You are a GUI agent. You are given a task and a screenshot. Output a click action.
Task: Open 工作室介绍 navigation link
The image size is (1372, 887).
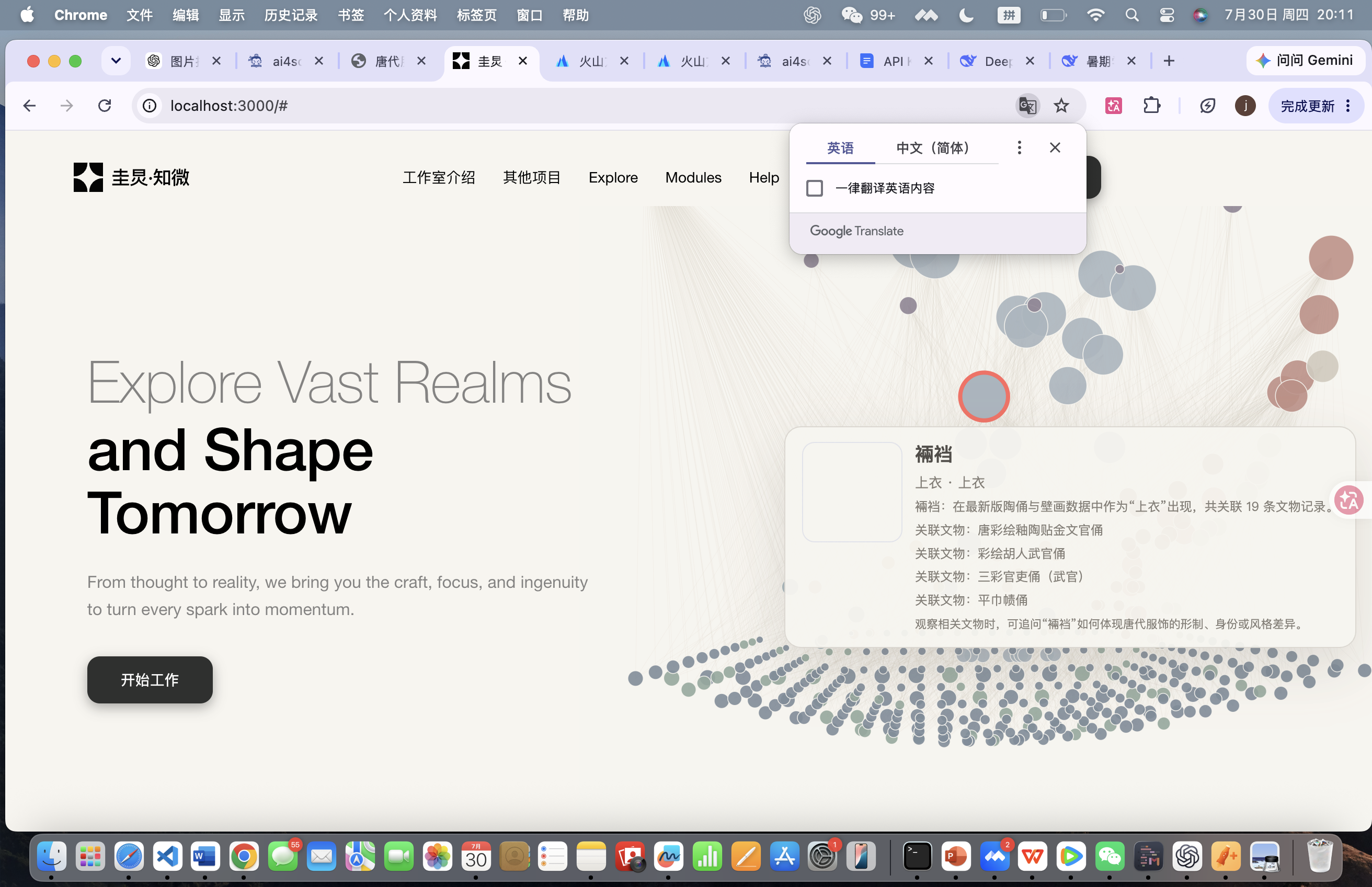click(439, 177)
